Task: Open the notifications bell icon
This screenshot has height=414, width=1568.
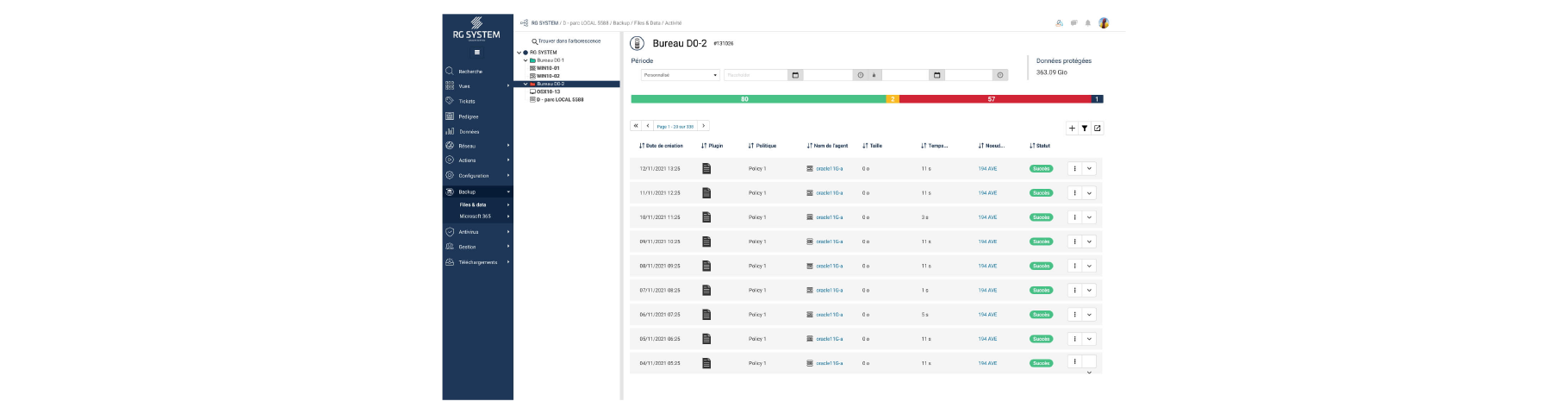Action: 1087,23
